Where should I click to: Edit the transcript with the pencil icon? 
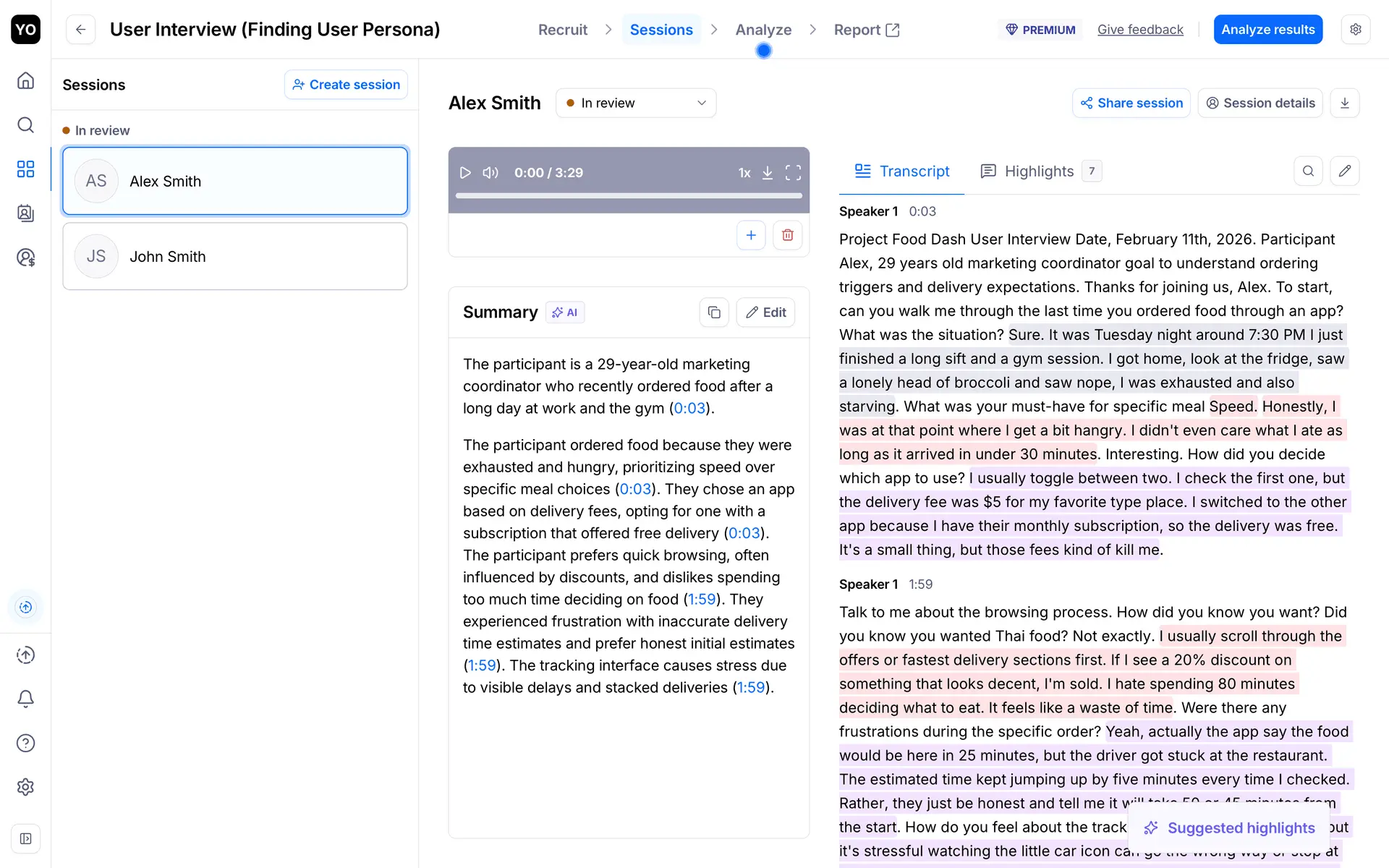[x=1344, y=171]
